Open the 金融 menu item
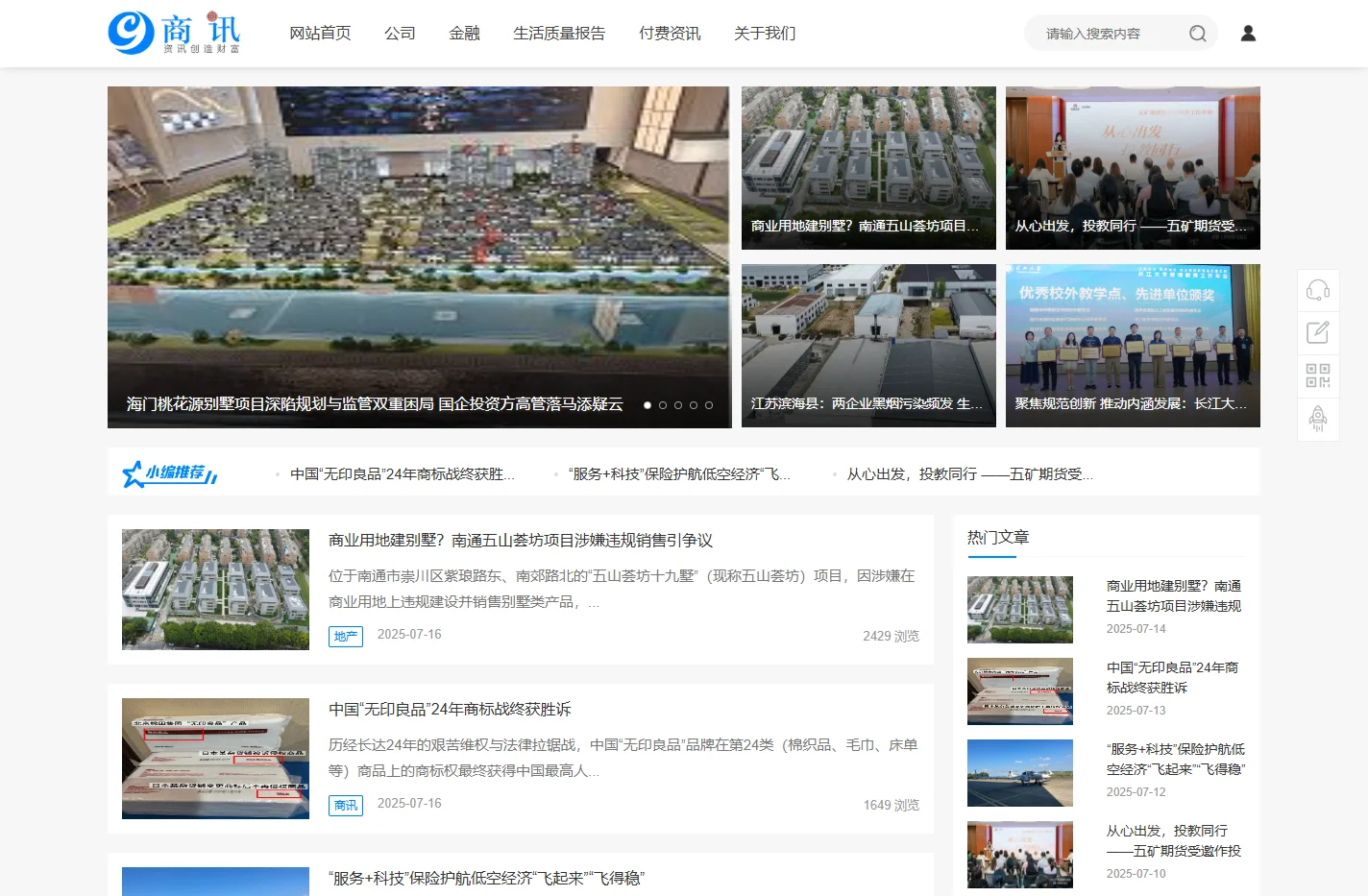 pyautogui.click(x=464, y=34)
